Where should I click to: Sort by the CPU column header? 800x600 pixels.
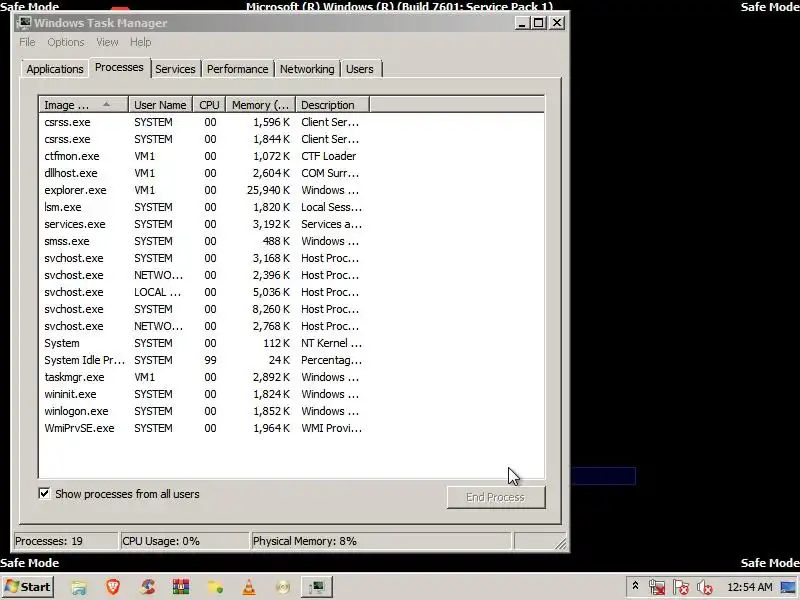[209, 105]
